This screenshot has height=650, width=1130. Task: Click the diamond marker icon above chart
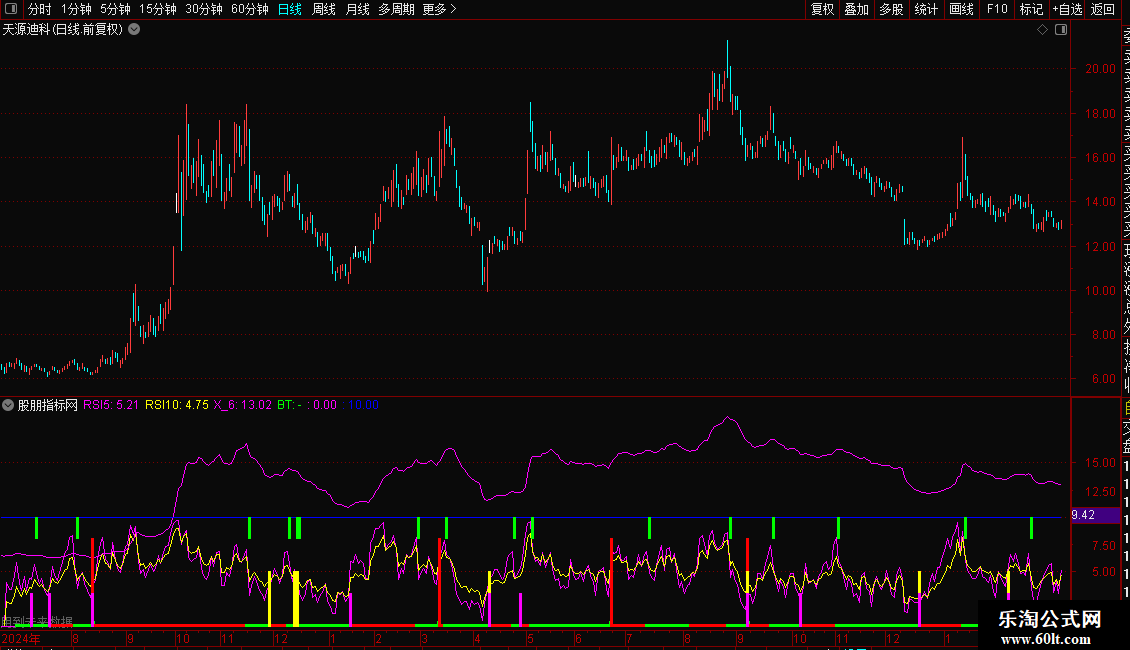(x=1042, y=30)
